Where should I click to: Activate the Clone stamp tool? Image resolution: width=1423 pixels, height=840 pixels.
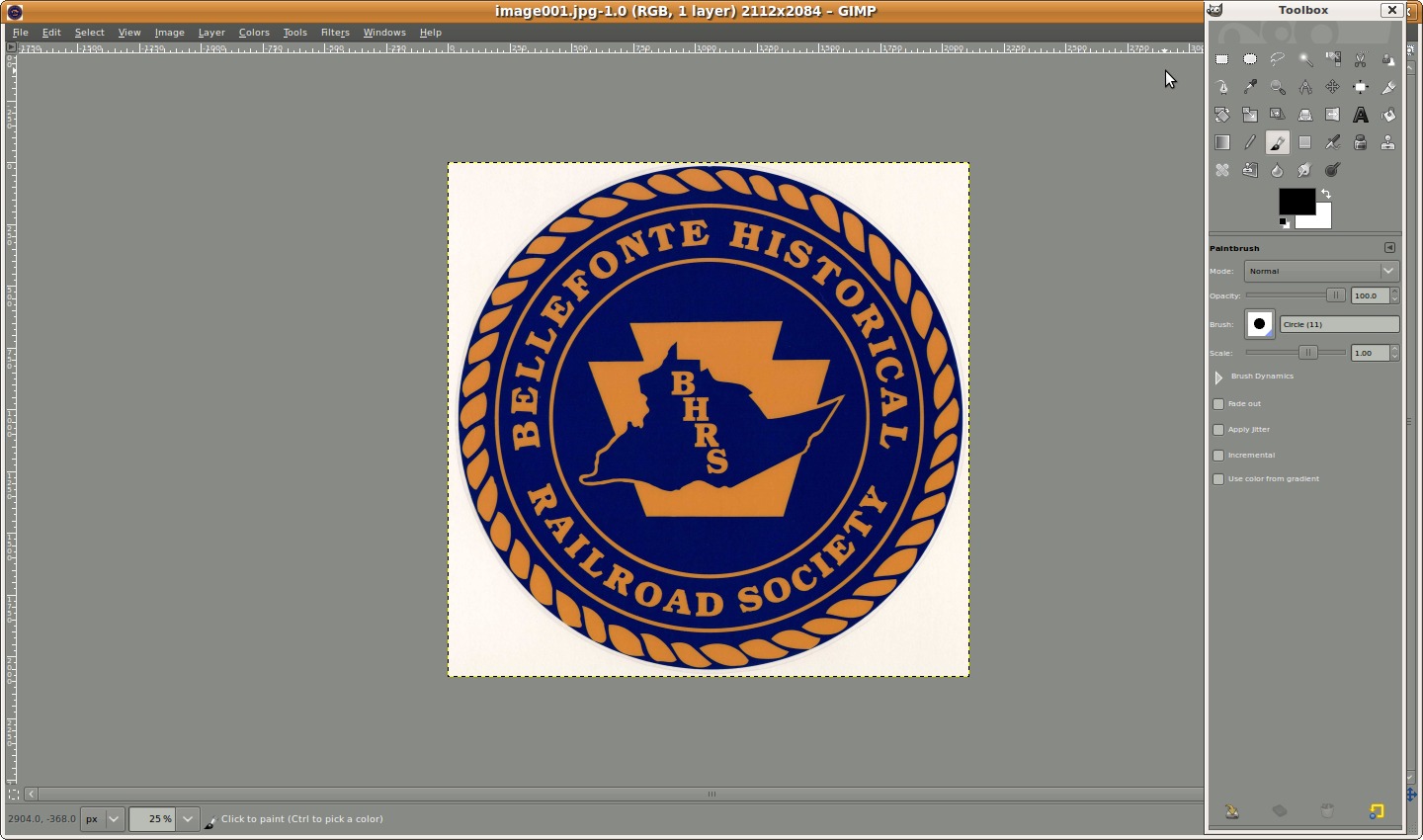point(1388,142)
